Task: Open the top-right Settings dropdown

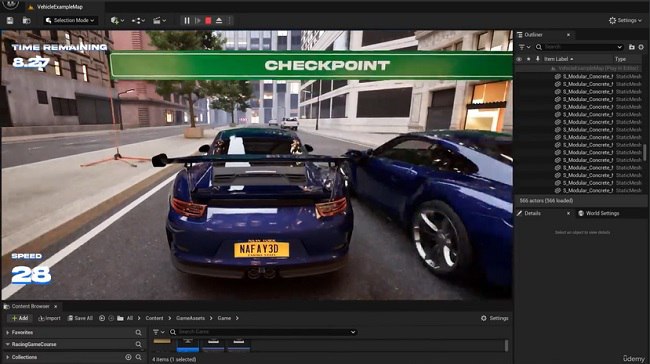Action: point(625,20)
